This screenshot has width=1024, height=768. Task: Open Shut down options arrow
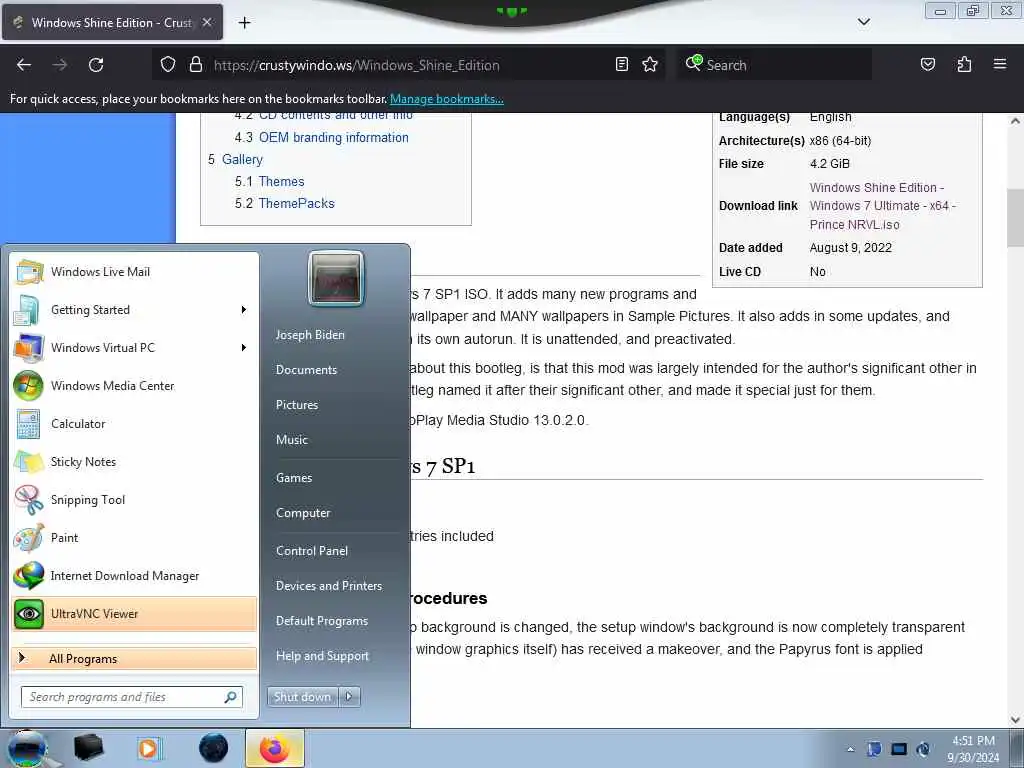coord(349,697)
